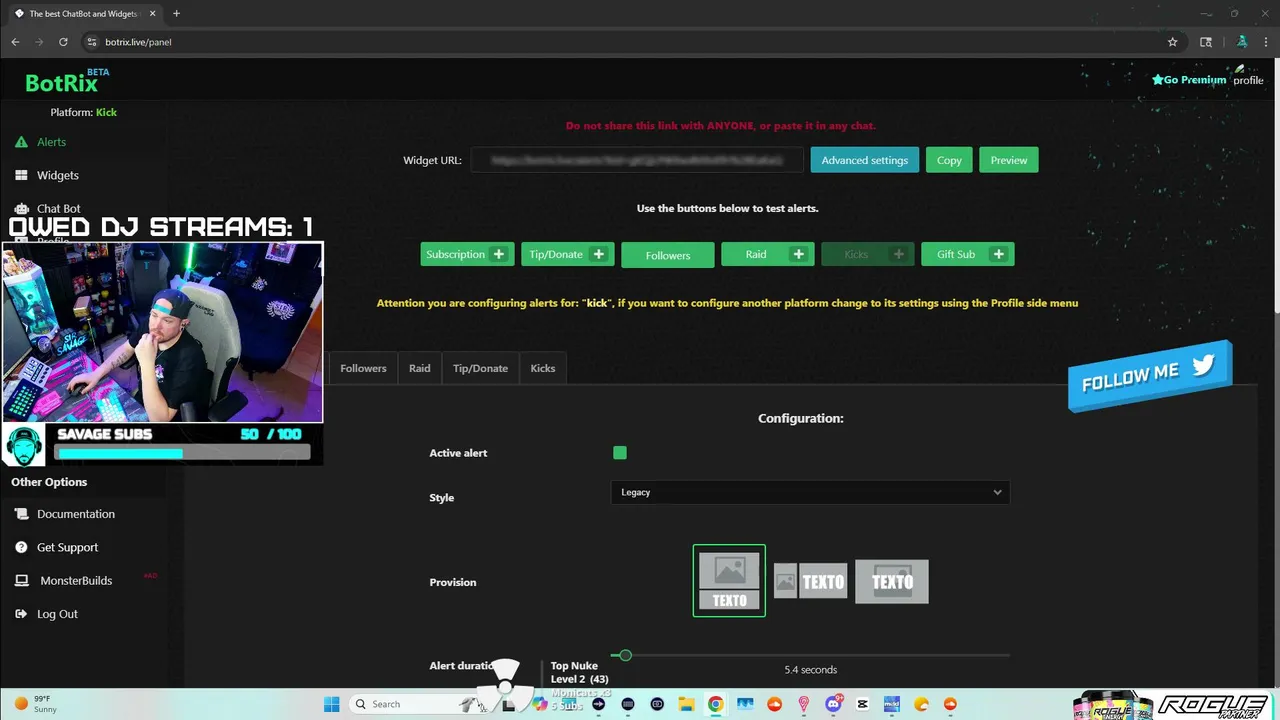Adjust the Alert duration slider handle
1280x720 pixels.
pyautogui.click(x=625, y=655)
